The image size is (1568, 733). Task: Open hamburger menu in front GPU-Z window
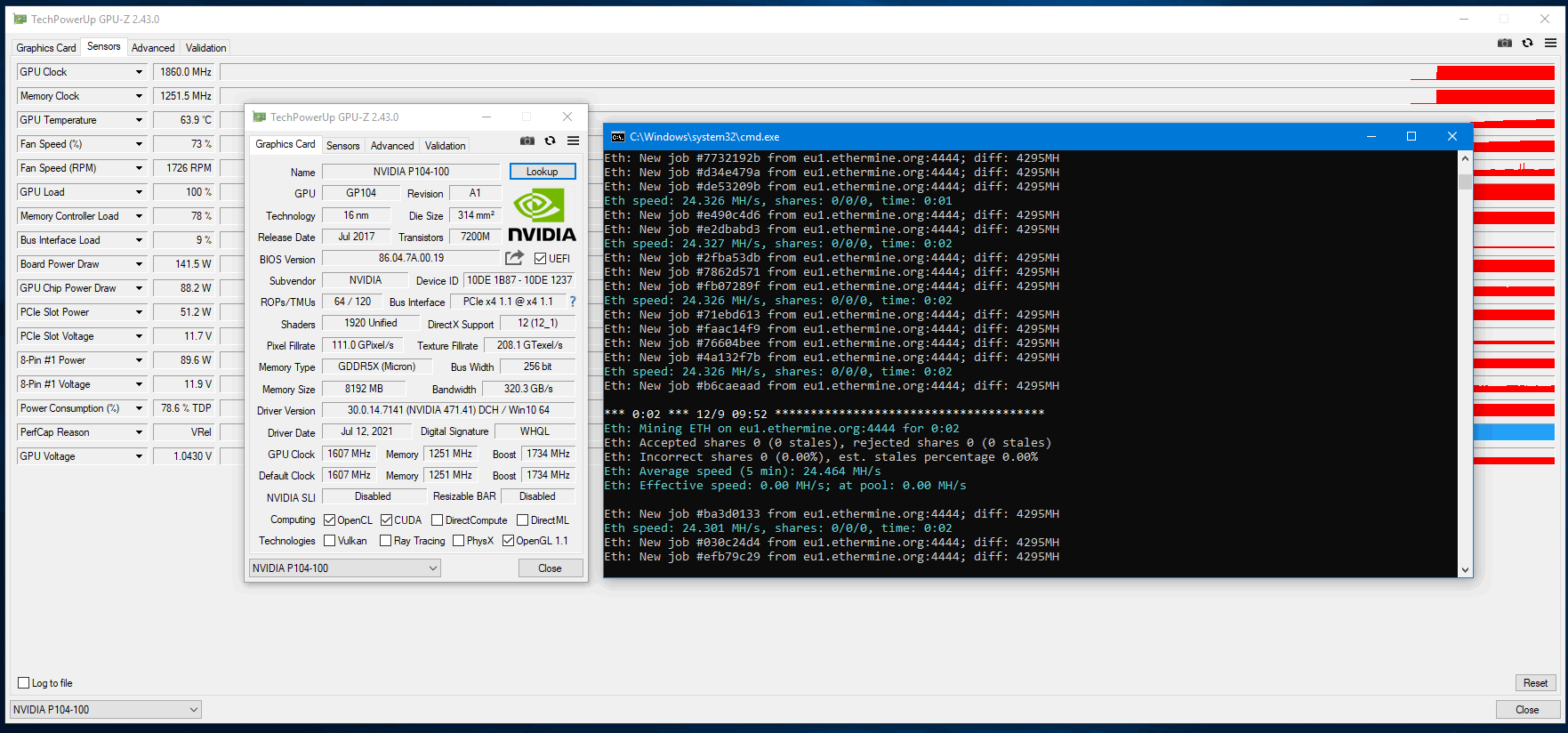pos(574,141)
